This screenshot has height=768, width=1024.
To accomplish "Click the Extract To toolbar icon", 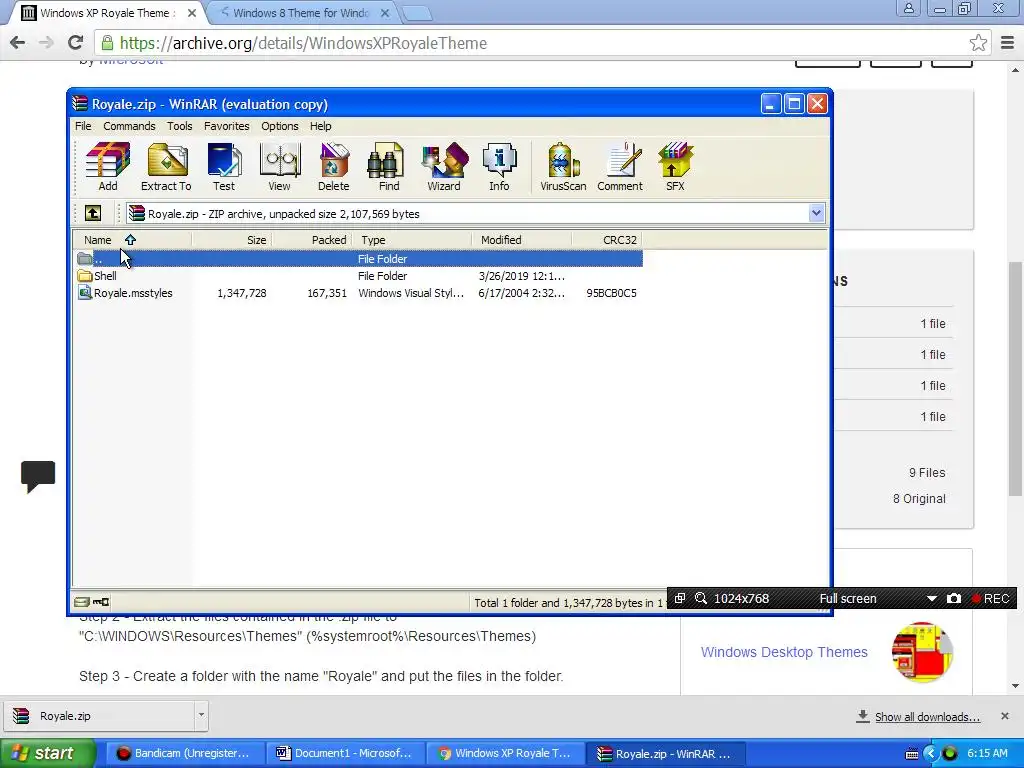I will click(166, 167).
